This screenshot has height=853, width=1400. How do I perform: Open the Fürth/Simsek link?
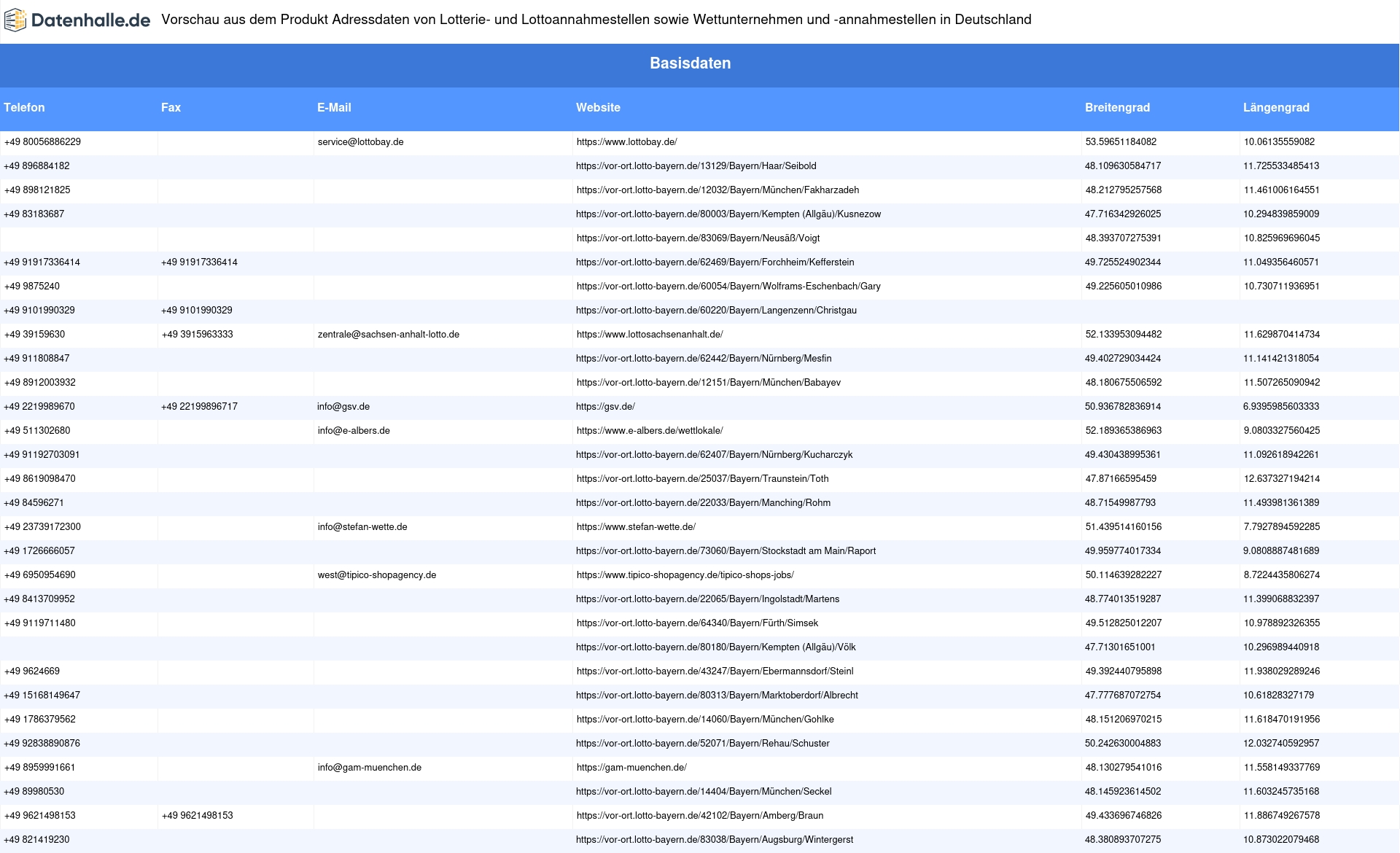pyautogui.click(x=697, y=623)
